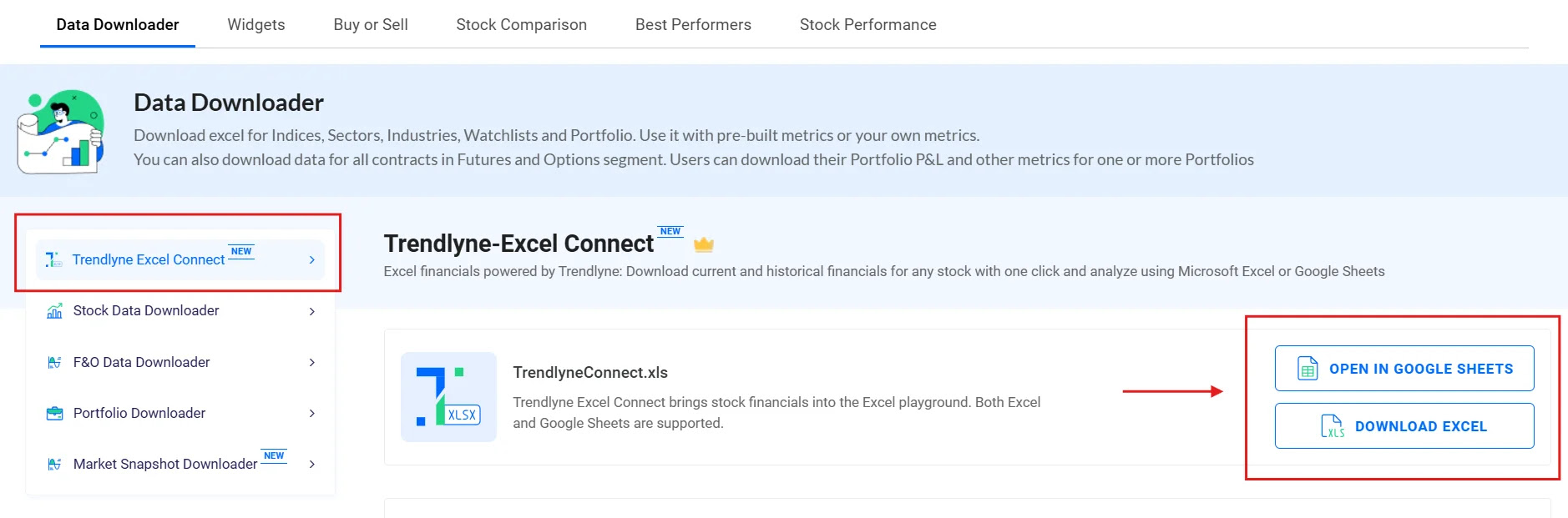Click the gold crown premium icon

click(704, 244)
